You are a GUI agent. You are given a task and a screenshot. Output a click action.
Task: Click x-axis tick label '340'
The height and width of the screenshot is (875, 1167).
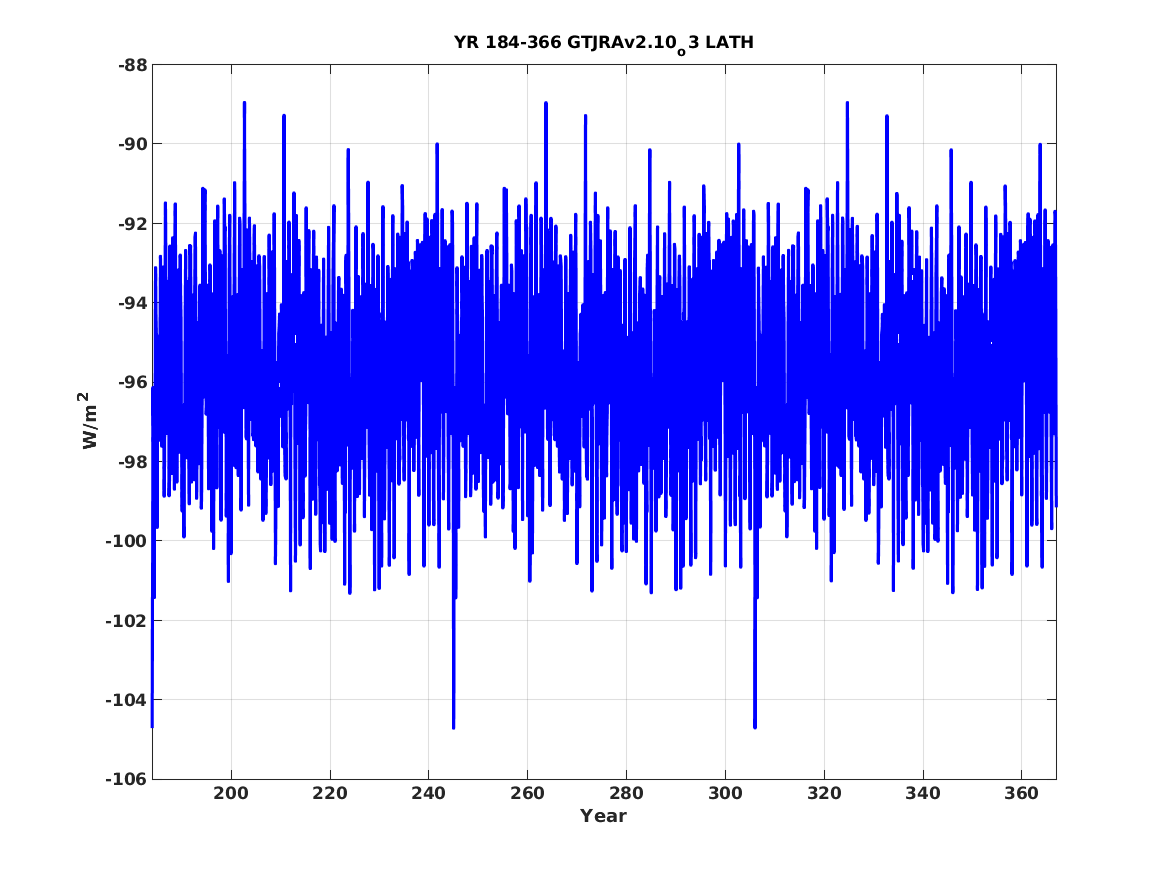click(922, 793)
